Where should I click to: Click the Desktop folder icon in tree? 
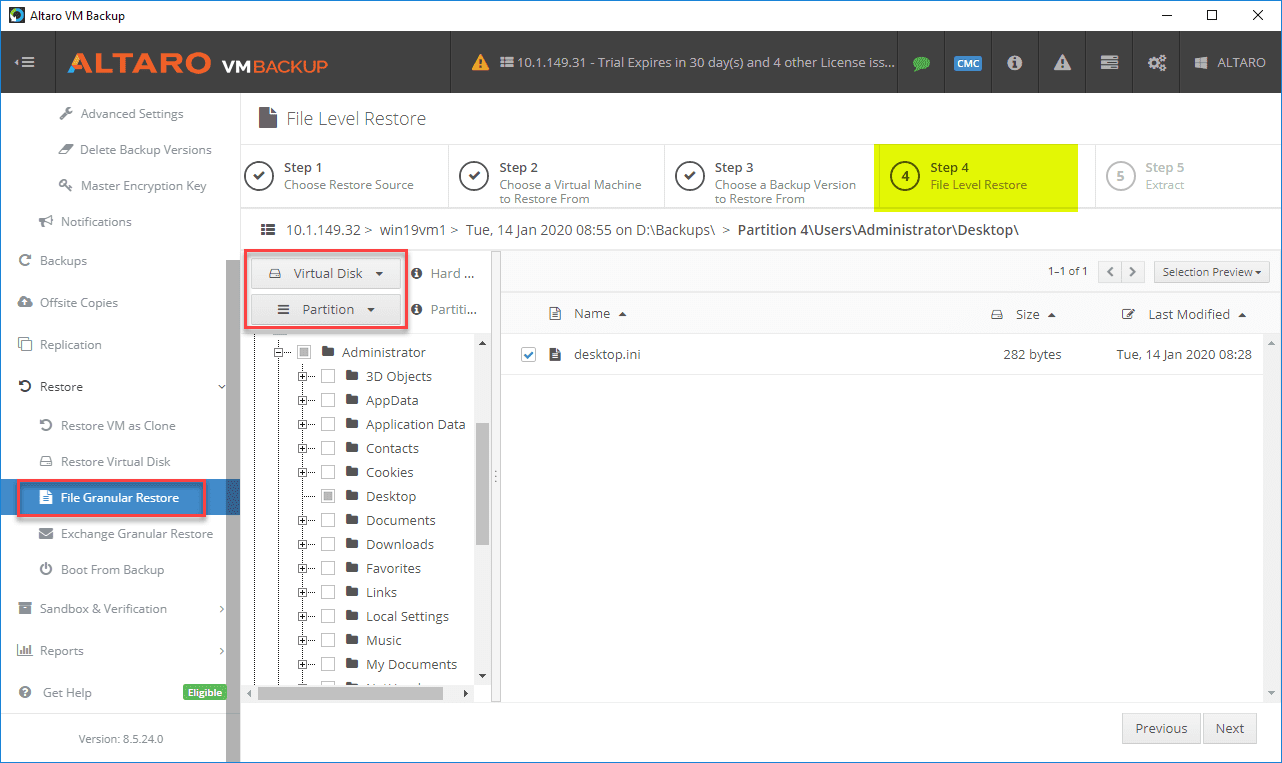351,496
